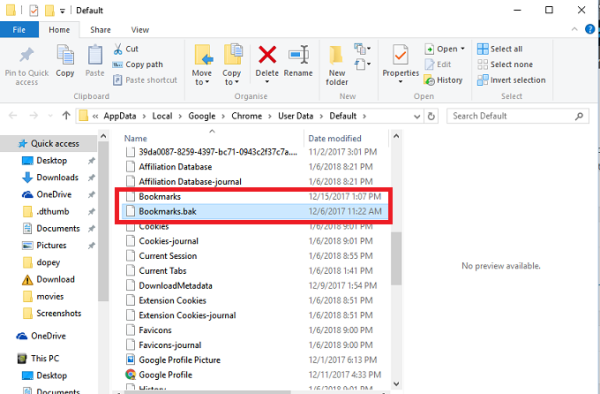The image size is (600, 394).
Task: Collapse the ribbon with caret icon
Action: coord(574,29)
